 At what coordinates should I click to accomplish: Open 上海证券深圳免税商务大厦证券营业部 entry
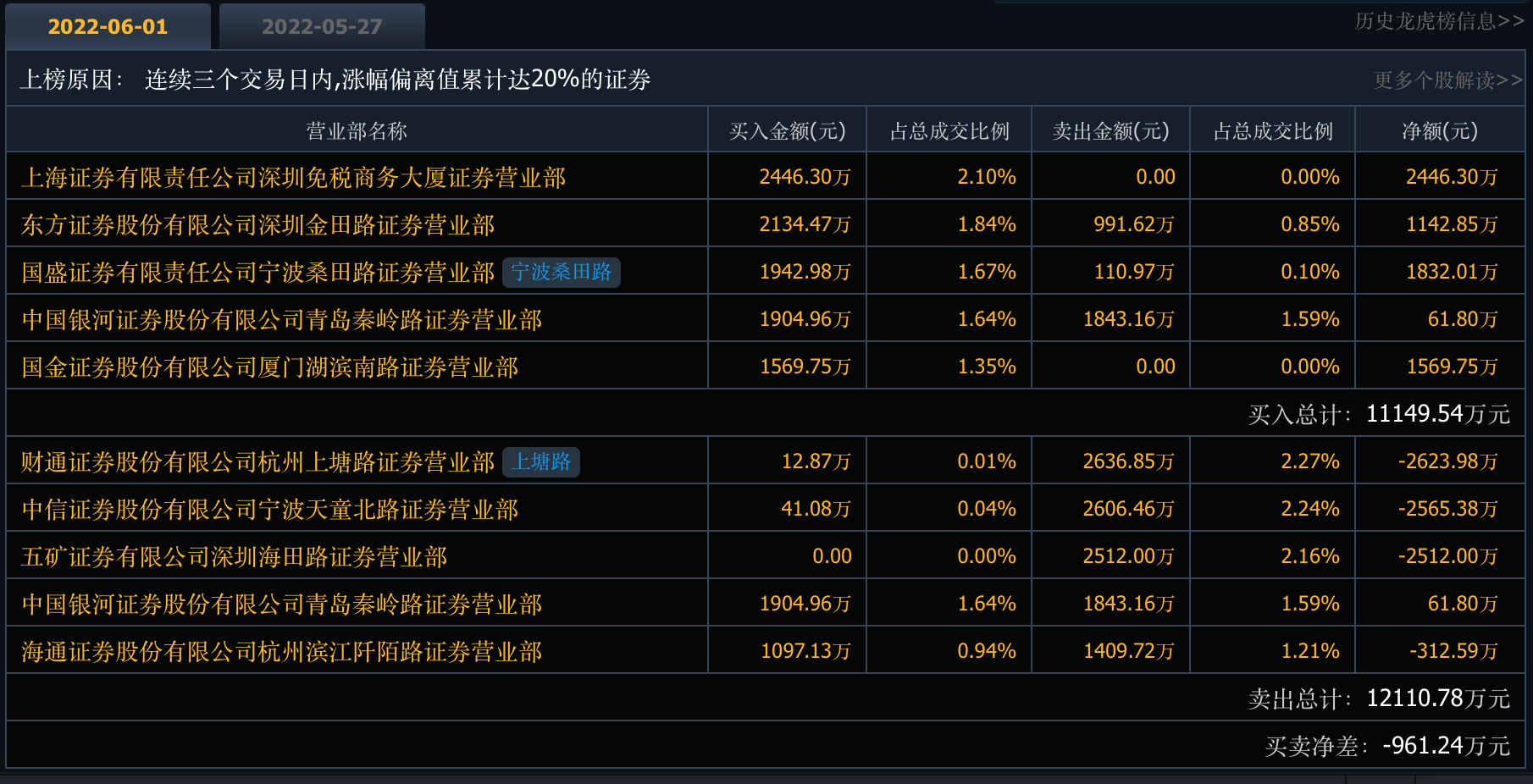293,178
